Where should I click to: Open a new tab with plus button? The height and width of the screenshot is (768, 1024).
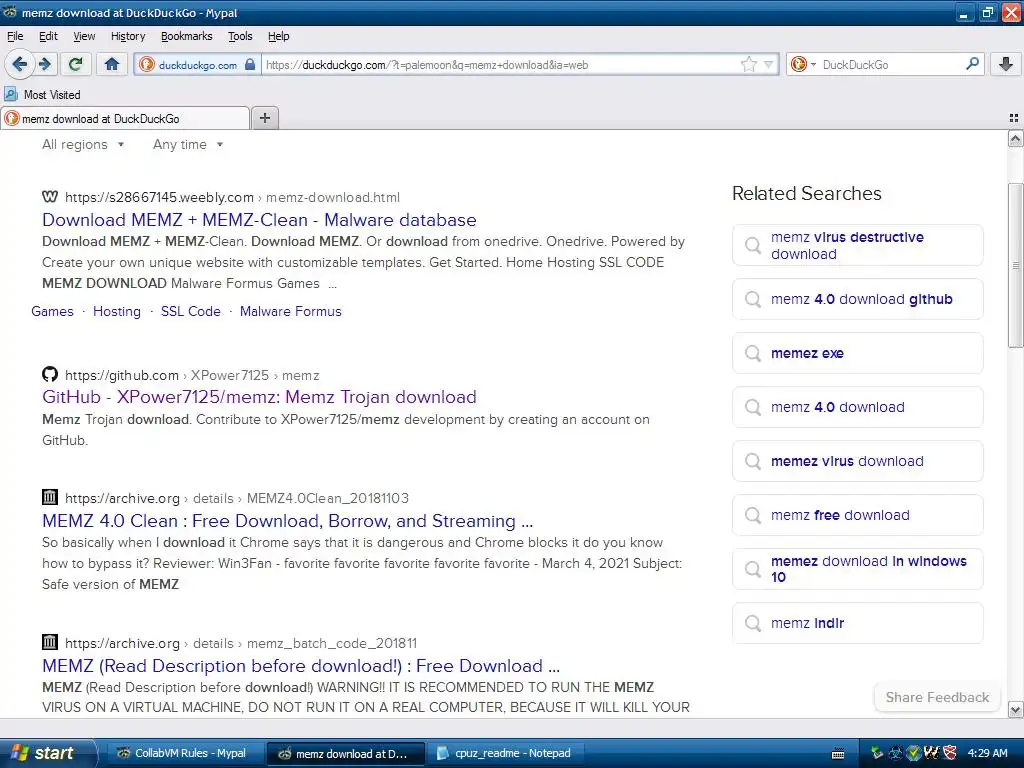coord(264,118)
